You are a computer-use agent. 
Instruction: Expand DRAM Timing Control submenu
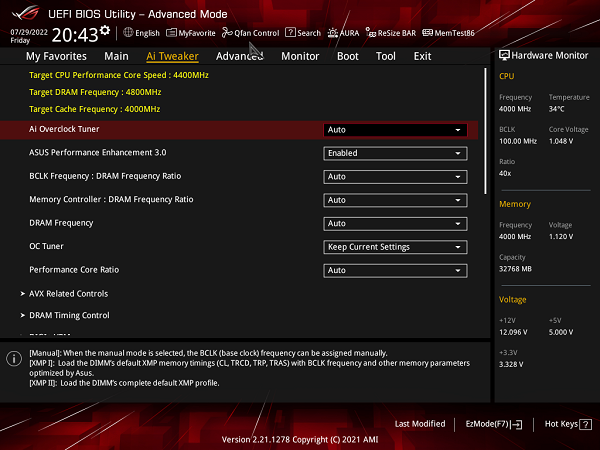68,316
